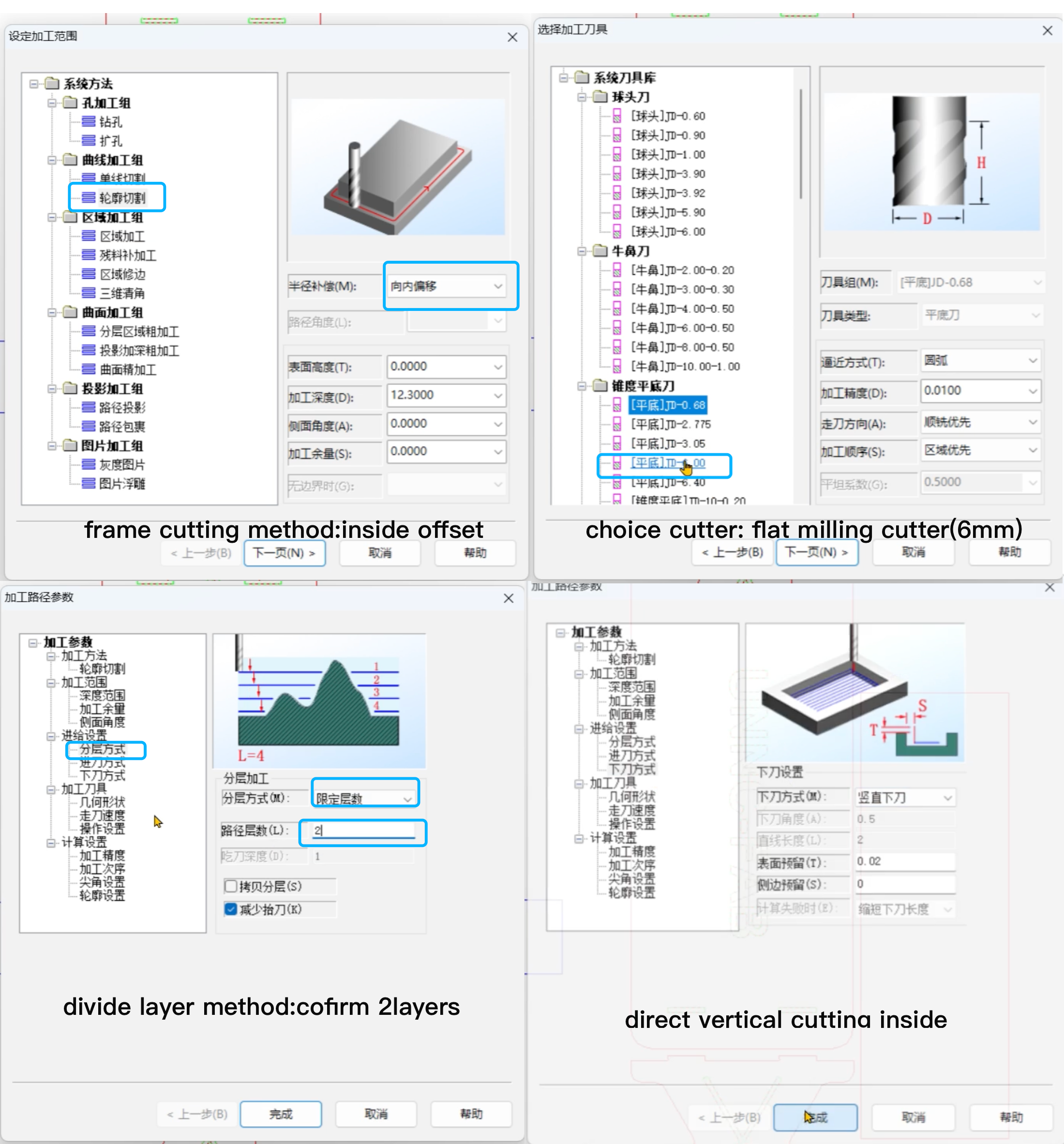Select flat cutter [平底]JD-0.68
Image resolution: width=1064 pixels, height=1144 pixels.
point(668,405)
